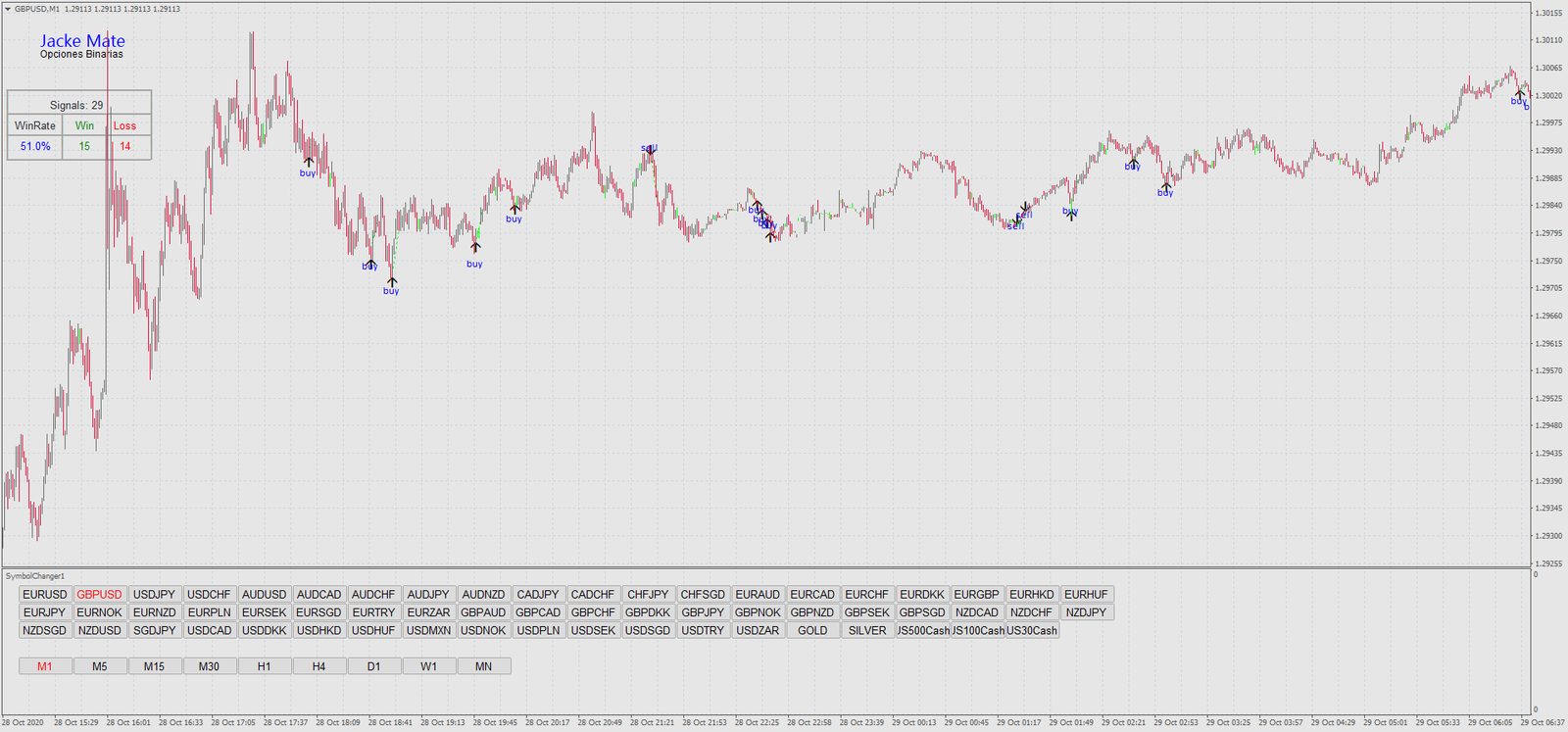Viewport: 1568px width, 732px height.
Task: Click the SymbolChanger1 indicator label
Action: click(x=35, y=576)
